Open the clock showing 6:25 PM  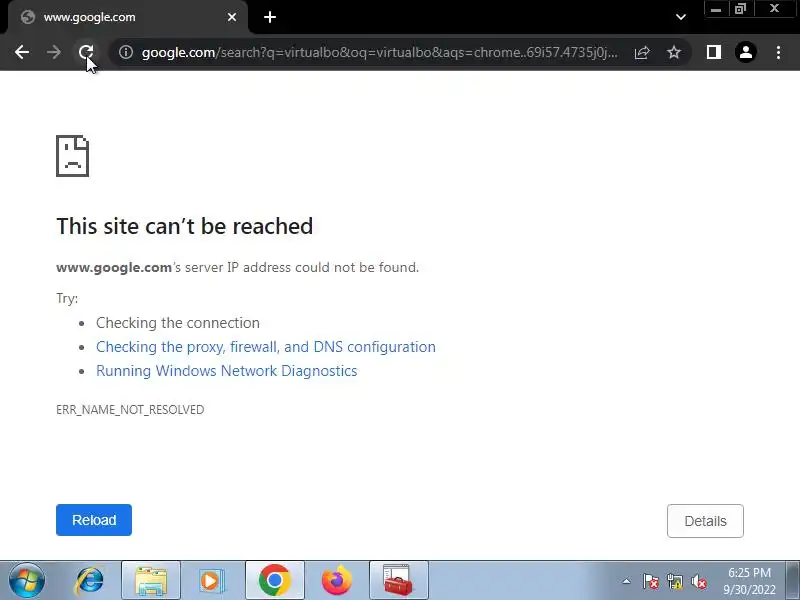point(749,581)
